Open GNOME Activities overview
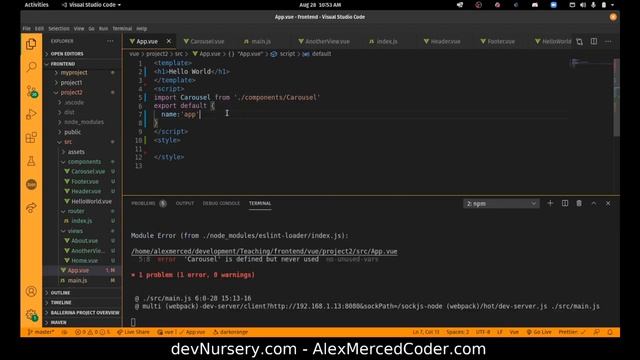Image resolution: width=640 pixels, height=360 pixels. coord(36,5)
